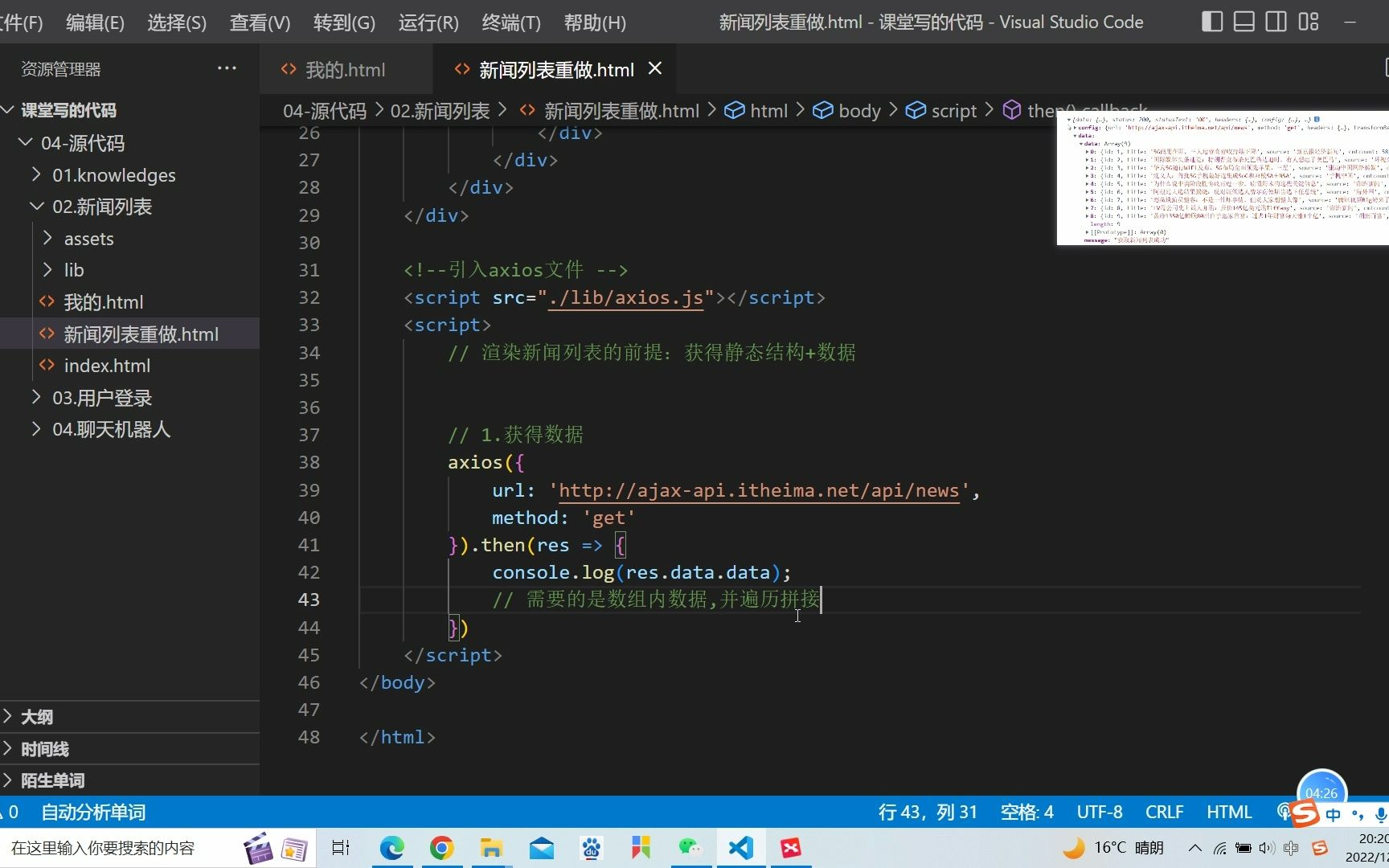Open volume tray icon
1389x868 pixels.
click(x=1267, y=848)
